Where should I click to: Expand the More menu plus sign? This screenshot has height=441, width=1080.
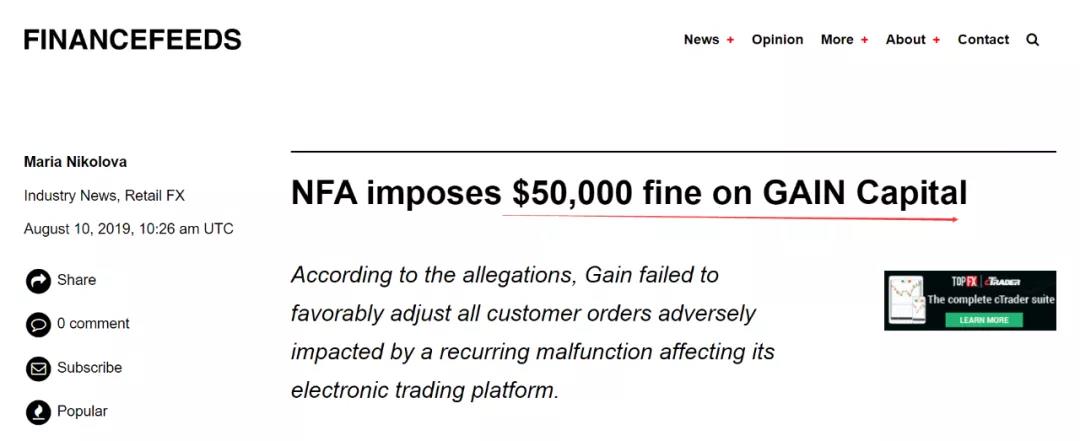point(864,40)
